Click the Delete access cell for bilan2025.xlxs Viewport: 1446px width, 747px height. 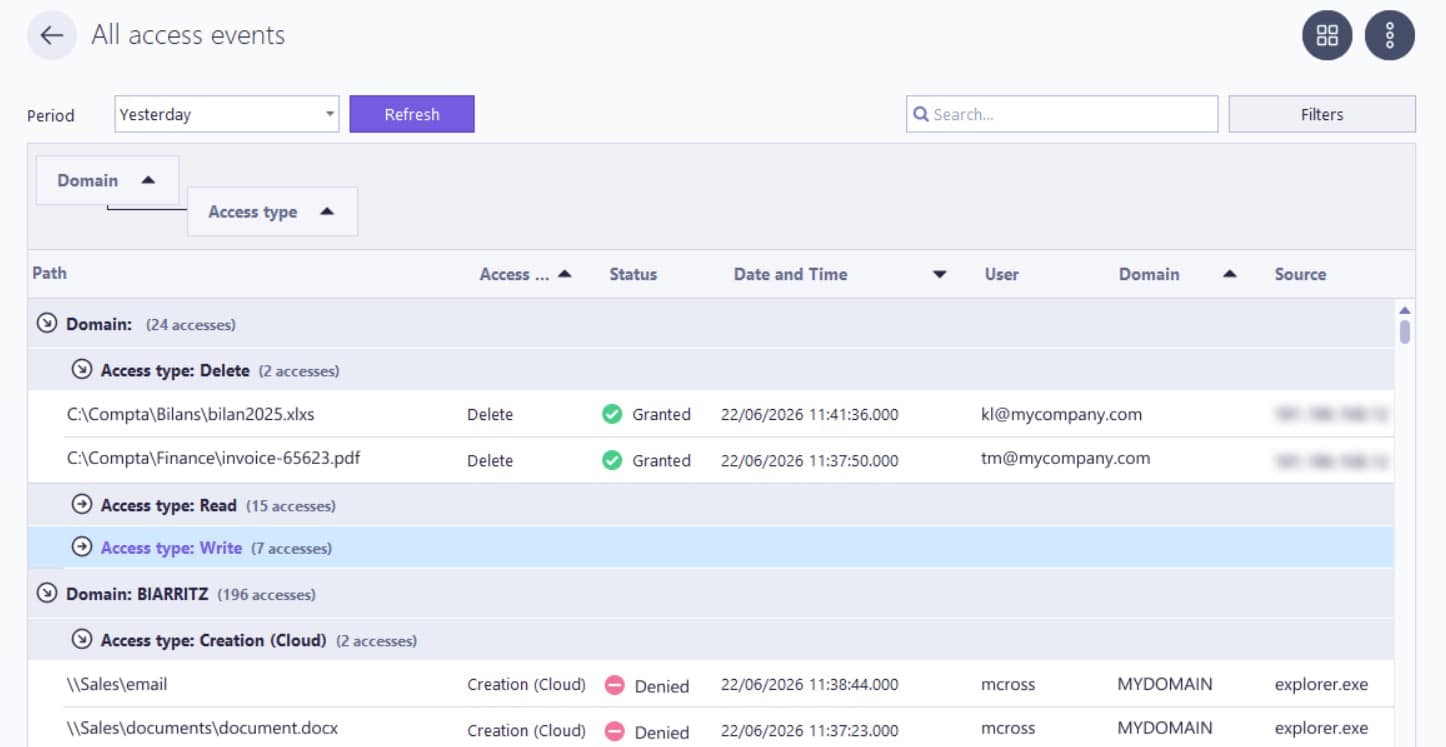click(490, 415)
